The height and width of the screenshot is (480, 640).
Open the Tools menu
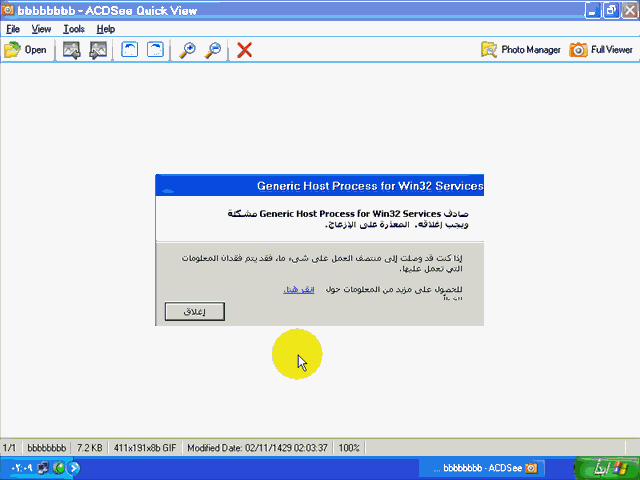[x=74, y=29]
